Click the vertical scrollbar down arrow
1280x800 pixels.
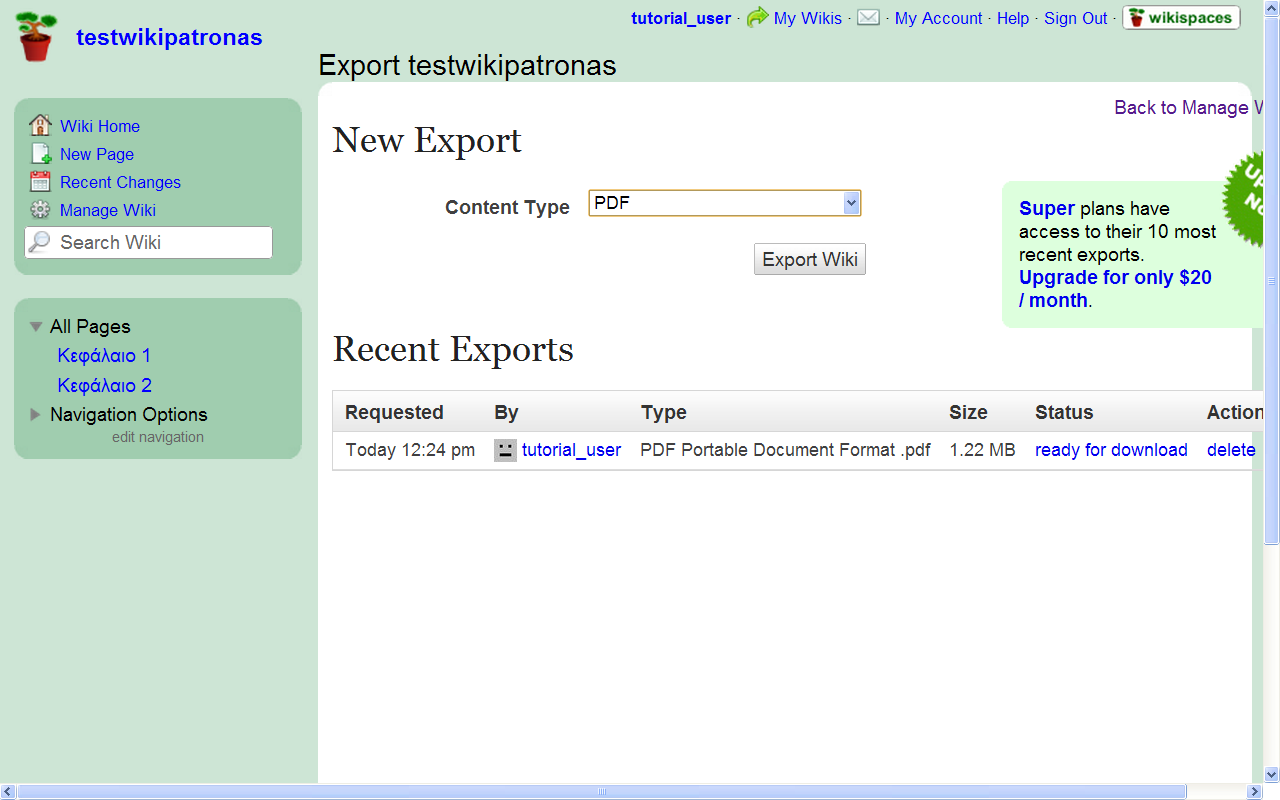pos(1272,774)
